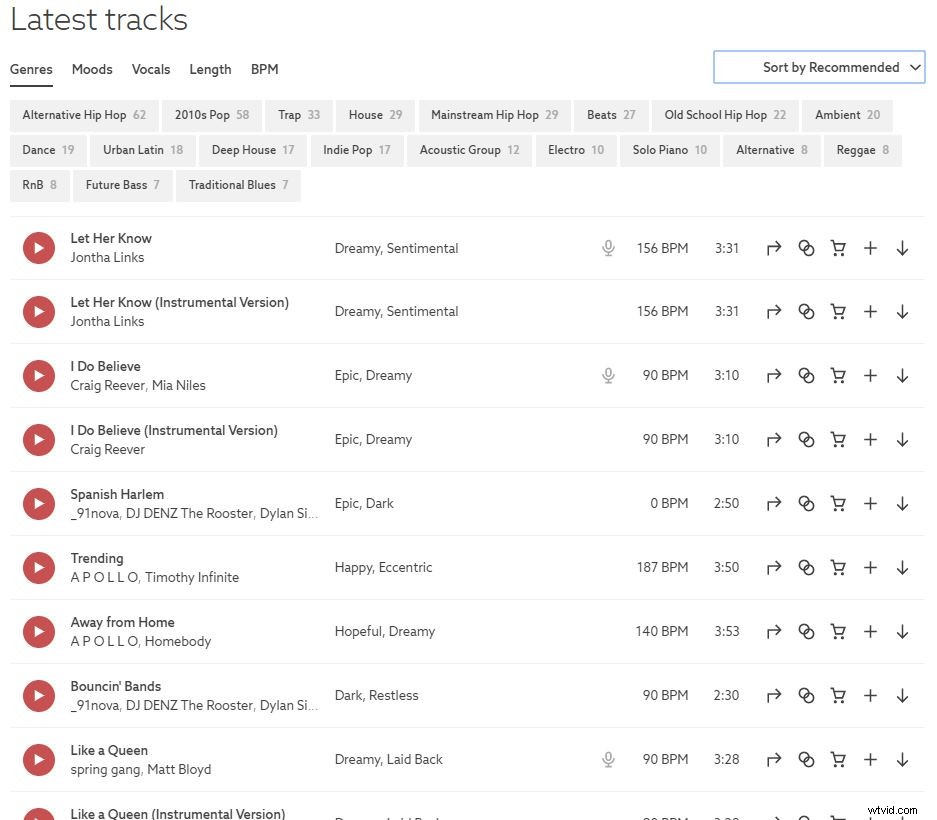Viewport: 937px width, 820px height.
Task: Download Let Her Know (Instrumental Version)
Action: (x=902, y=312)
